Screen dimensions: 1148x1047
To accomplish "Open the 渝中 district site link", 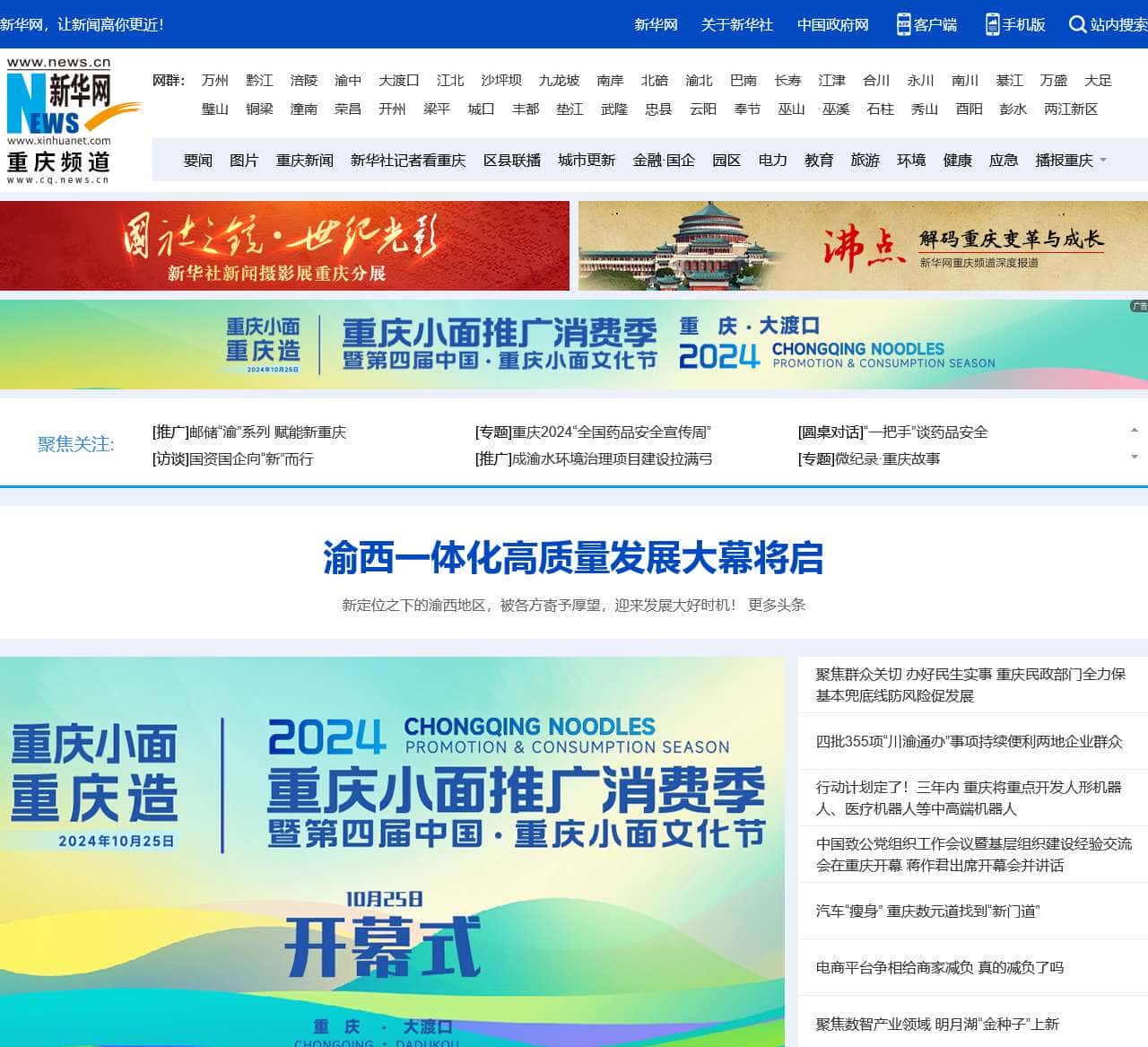I will 348,81.
